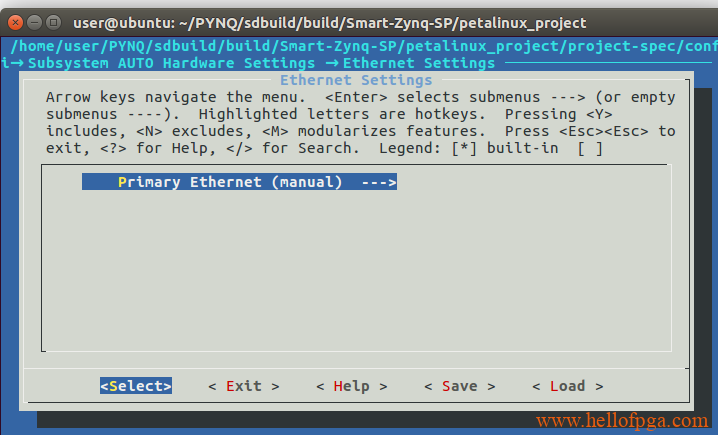Image resolution: width=718 pixels, height=435 pixels.
Task: Click the empty [ ] legend marker
Action: [590, 148]
